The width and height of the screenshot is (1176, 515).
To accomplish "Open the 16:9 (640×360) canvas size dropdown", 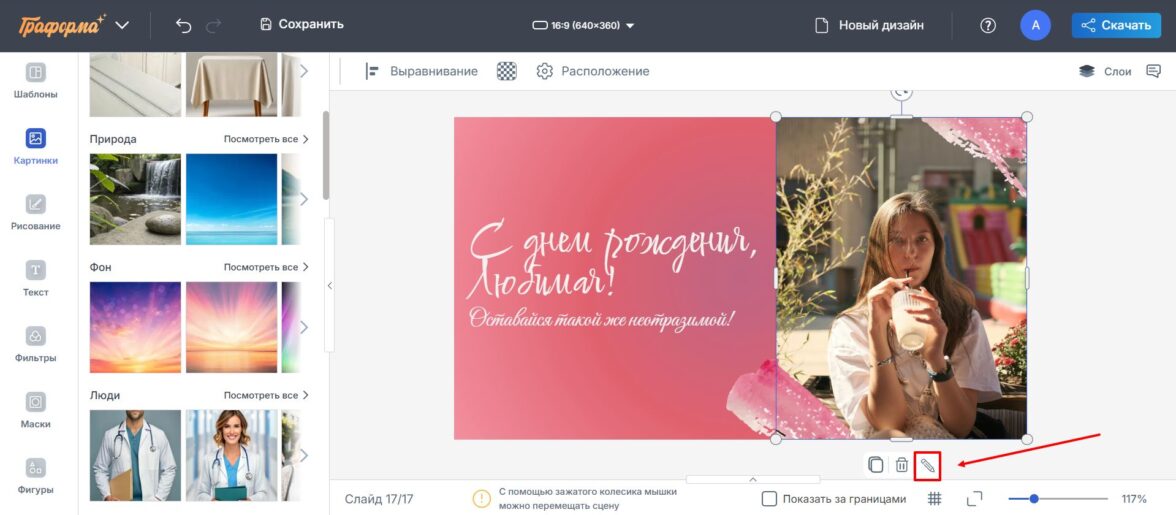I will 584,25.
